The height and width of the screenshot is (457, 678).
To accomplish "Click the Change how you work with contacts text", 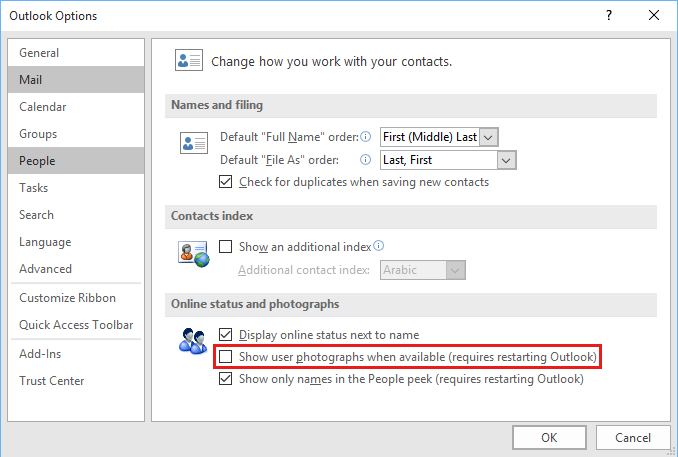I will click(x=332, y=61).
